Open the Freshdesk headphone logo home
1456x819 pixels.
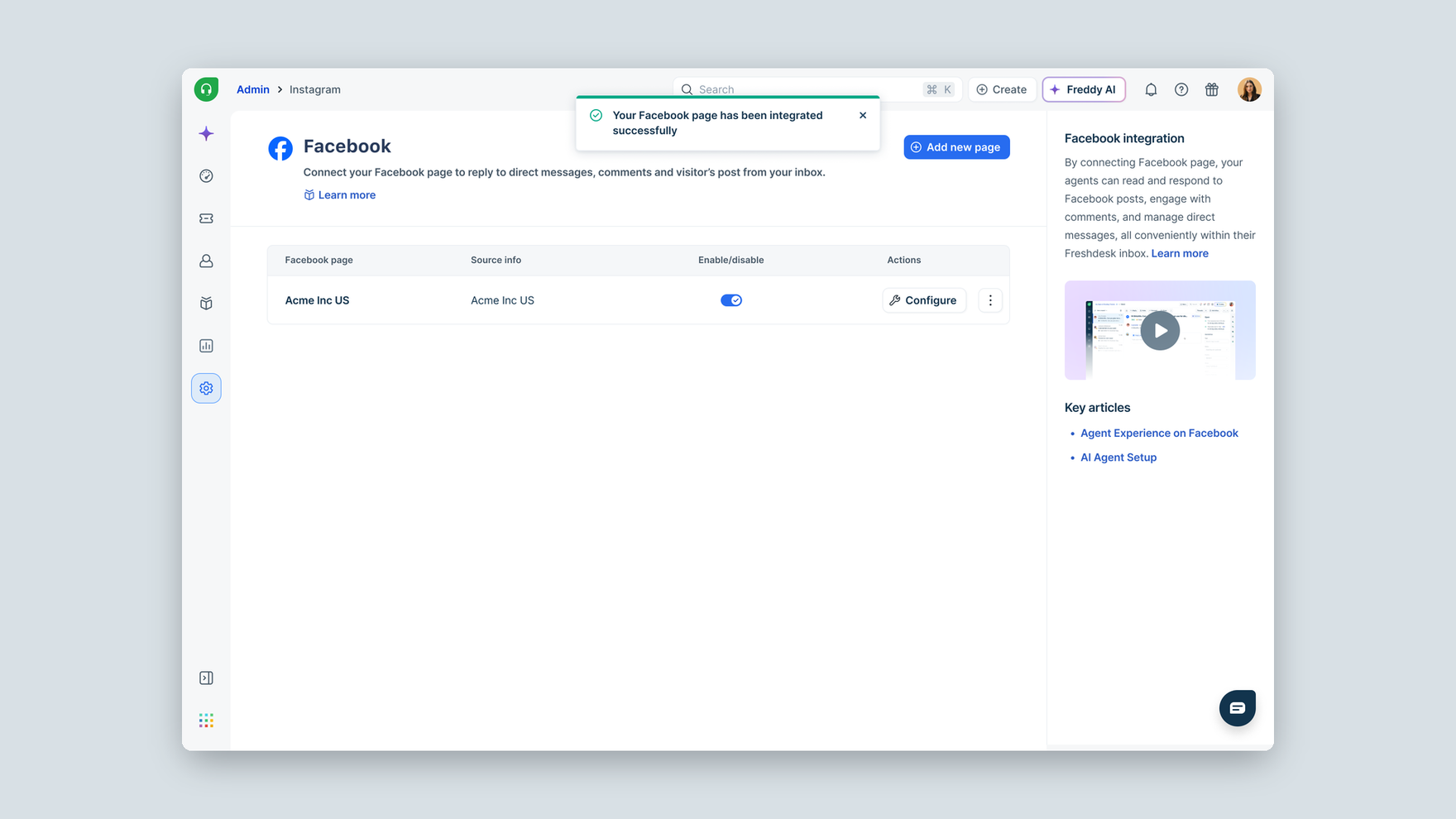206,89
